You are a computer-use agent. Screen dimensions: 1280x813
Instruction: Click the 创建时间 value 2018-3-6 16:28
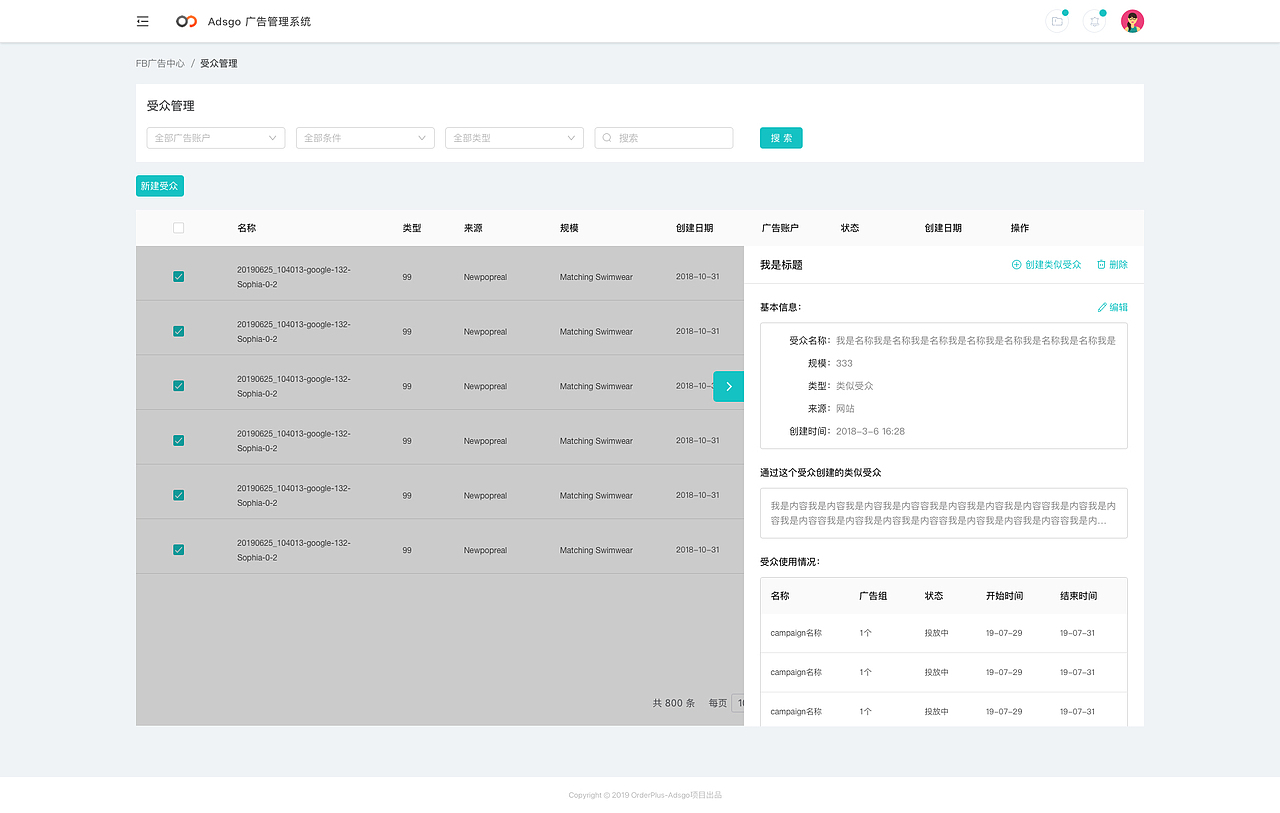(x=870, y=431)
